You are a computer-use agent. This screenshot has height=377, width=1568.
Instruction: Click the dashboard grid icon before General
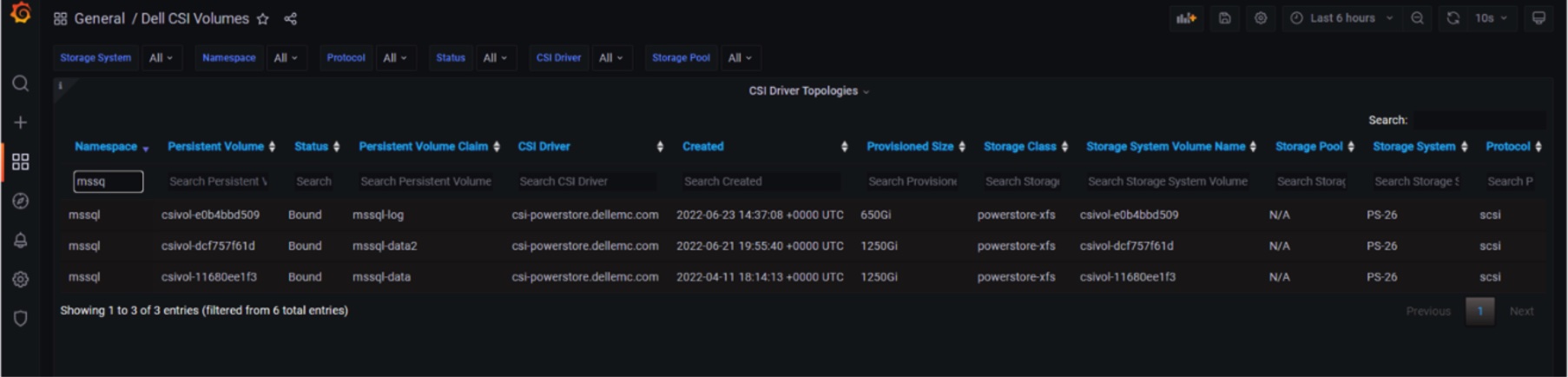coord(60,18)
